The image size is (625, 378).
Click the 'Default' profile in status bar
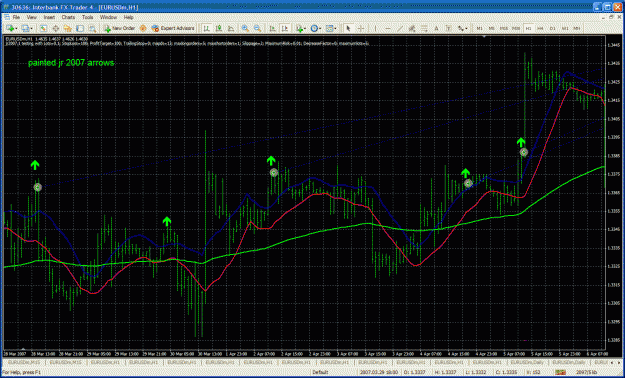coord(320,372)
